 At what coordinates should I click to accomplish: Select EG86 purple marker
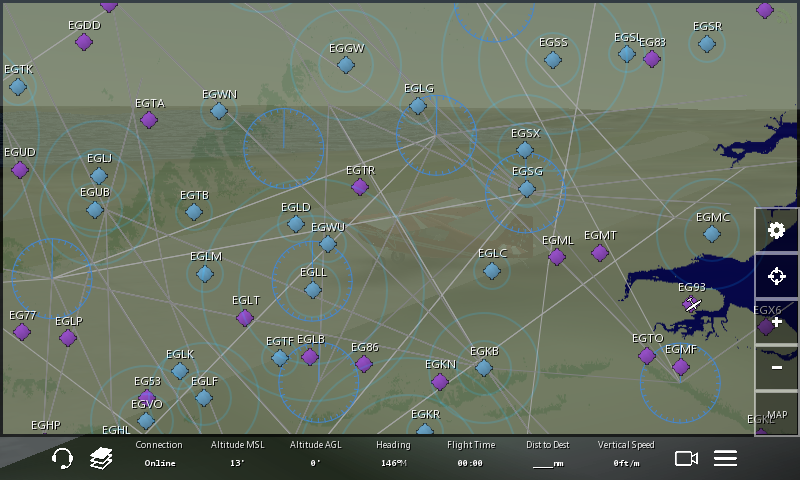pyautogui.click(x=364, y=364)
